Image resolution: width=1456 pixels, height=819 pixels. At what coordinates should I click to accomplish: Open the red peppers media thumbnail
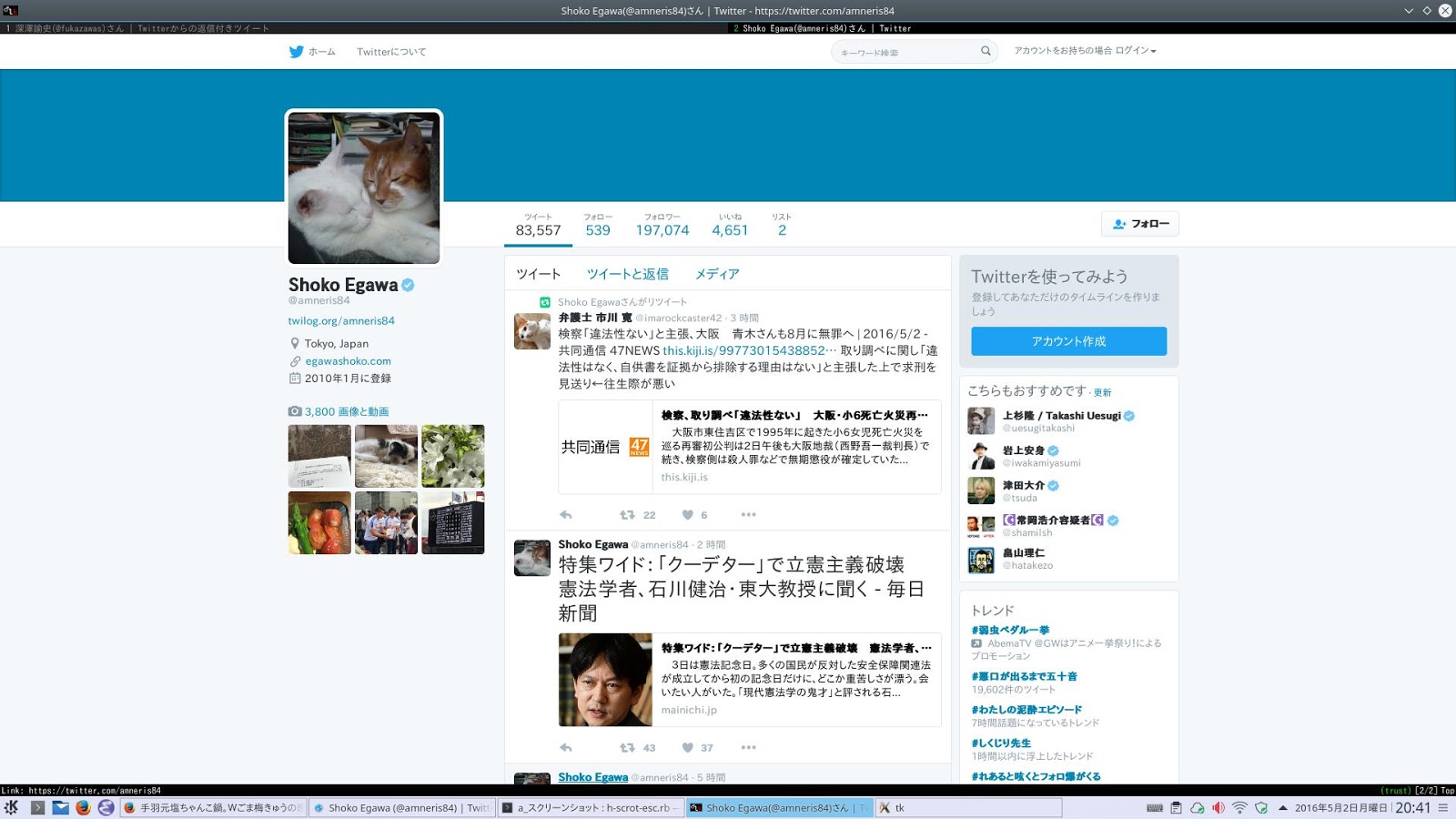[319, 523]
